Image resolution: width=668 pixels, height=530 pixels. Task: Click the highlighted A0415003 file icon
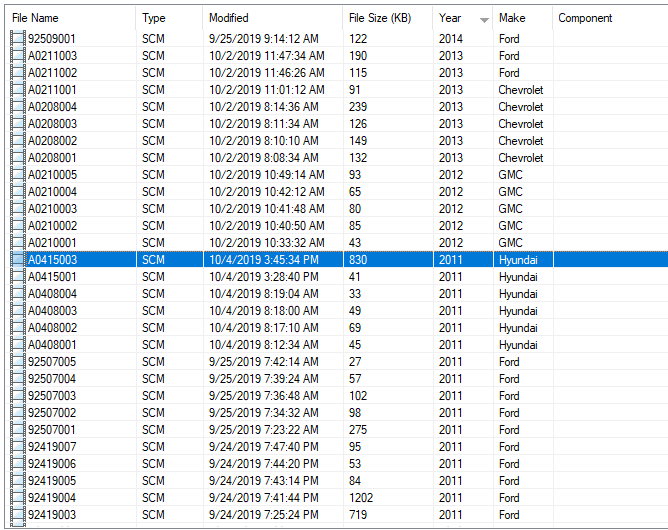(18, 260)
